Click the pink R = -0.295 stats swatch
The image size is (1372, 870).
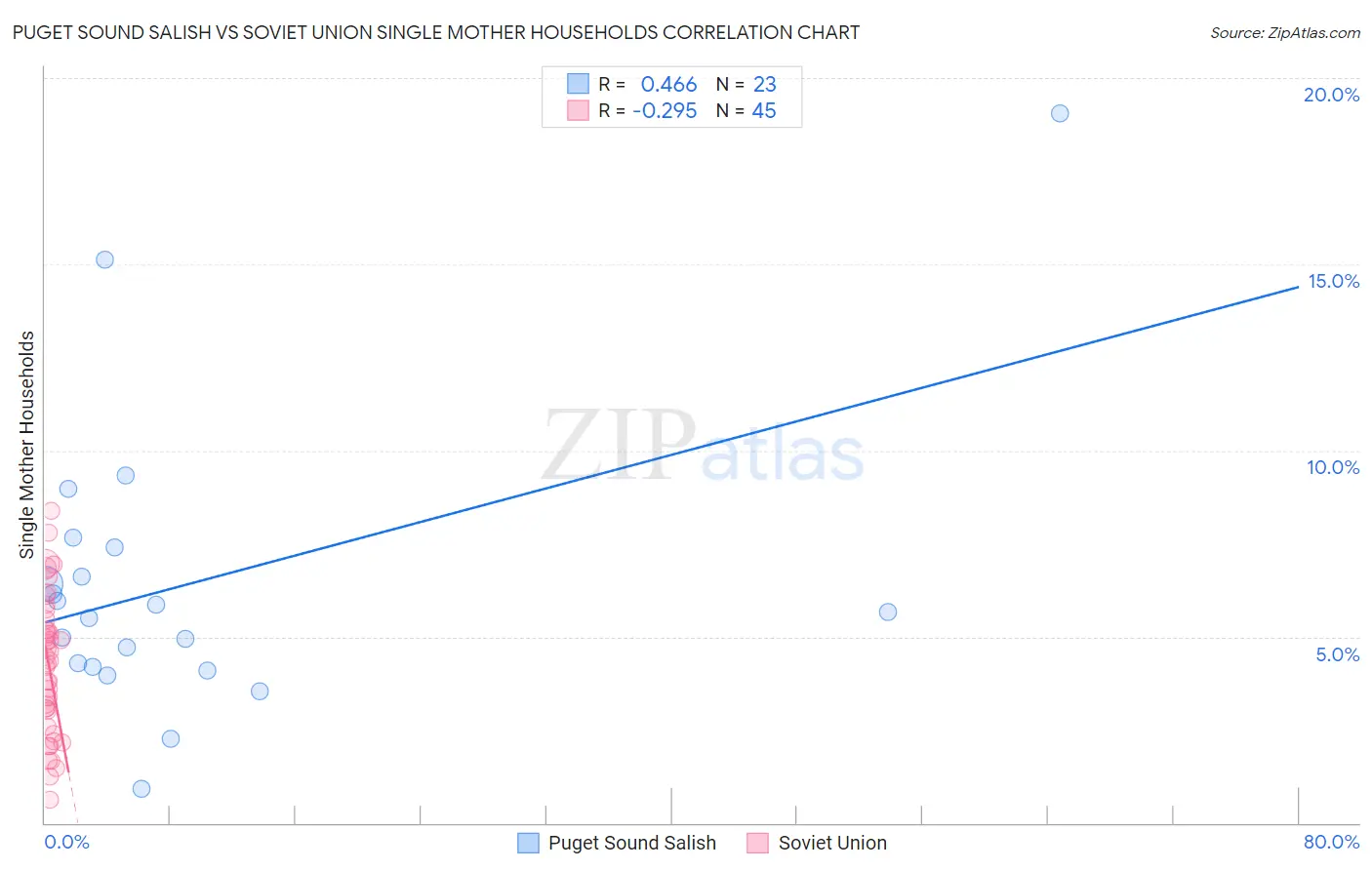click(578, 110)
